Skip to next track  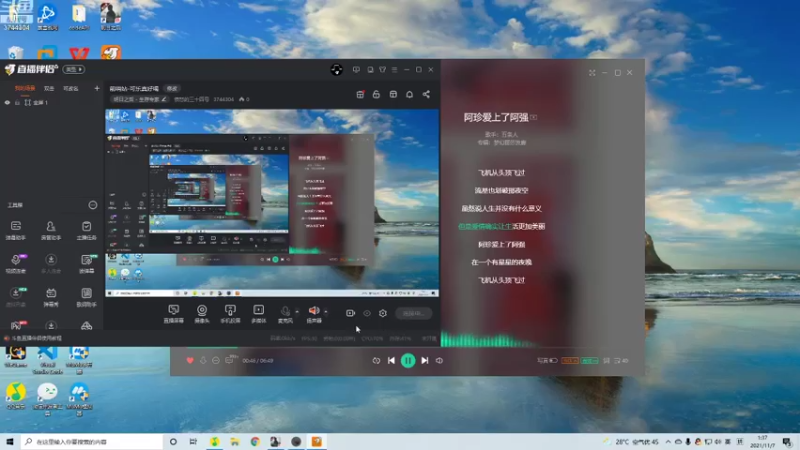[424, 361]
